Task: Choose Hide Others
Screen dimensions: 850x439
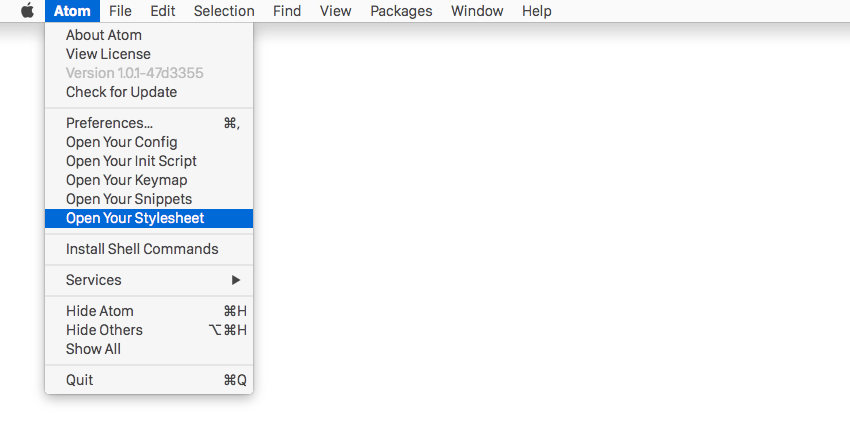Action: tap(149, 330)
